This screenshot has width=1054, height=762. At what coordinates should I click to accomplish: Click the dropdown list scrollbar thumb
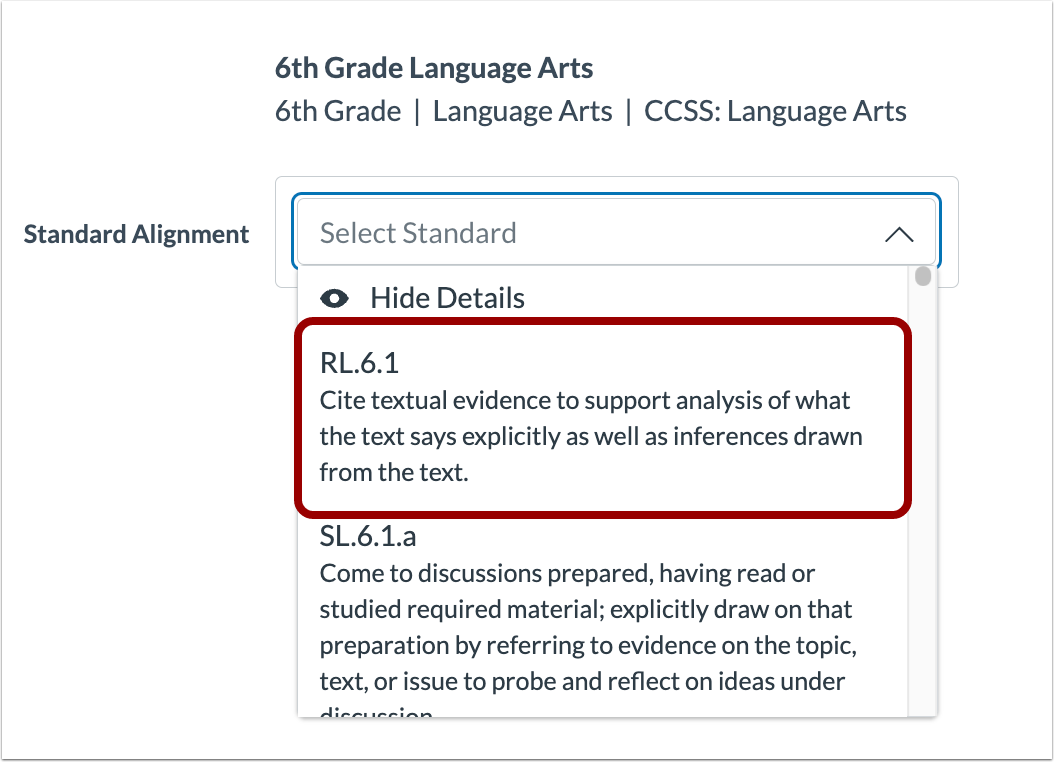click(x=923, y=276)
